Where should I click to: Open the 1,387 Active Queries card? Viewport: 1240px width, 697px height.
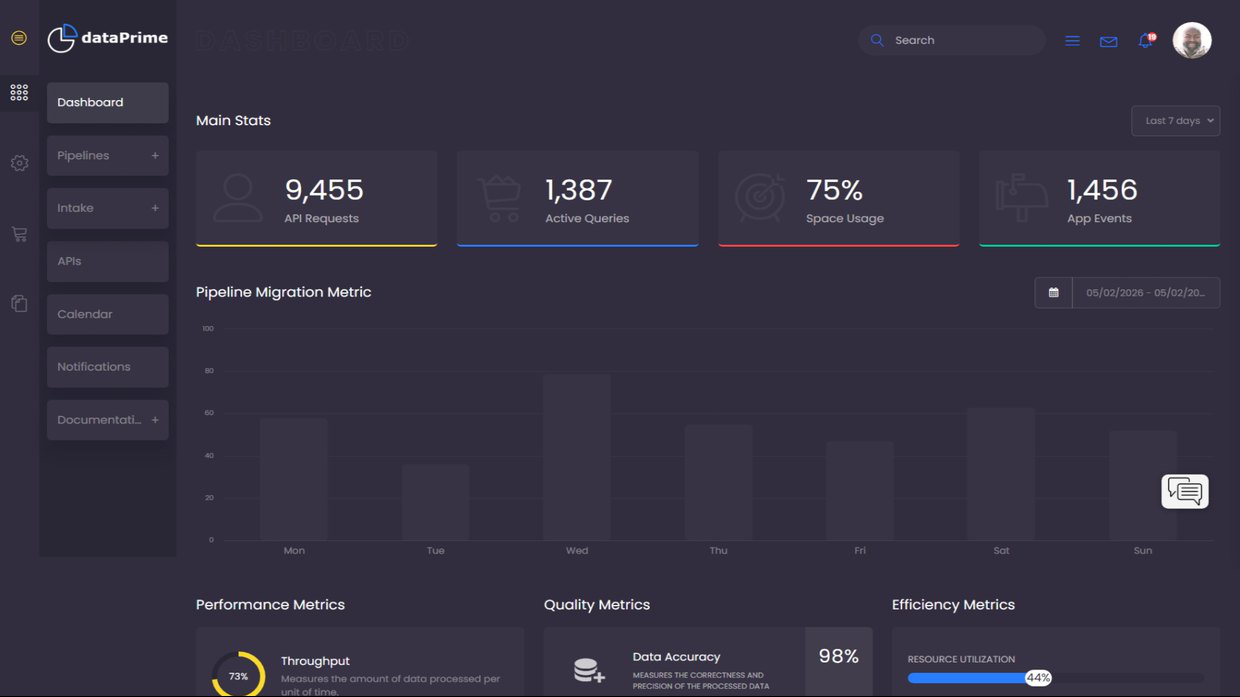coord(577,198)
